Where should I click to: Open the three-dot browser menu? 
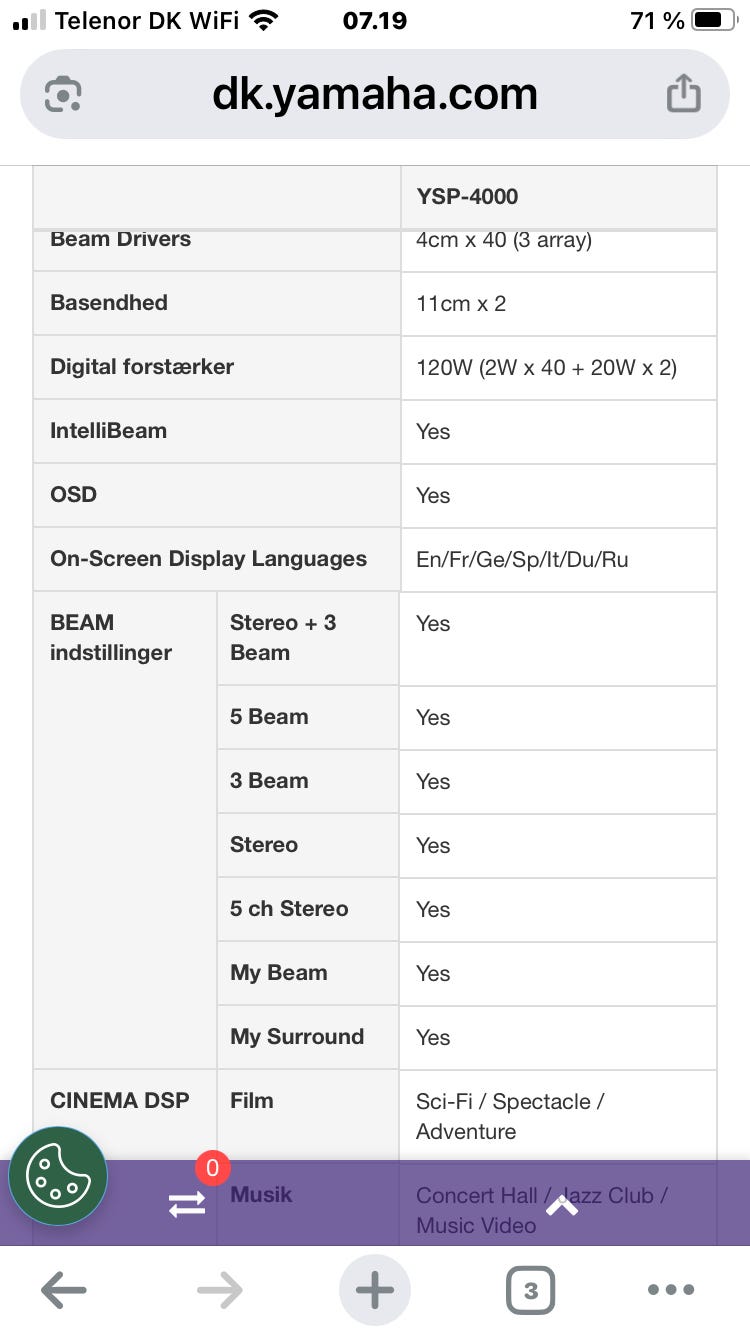pyautogui.click(x=672, y=1290)
